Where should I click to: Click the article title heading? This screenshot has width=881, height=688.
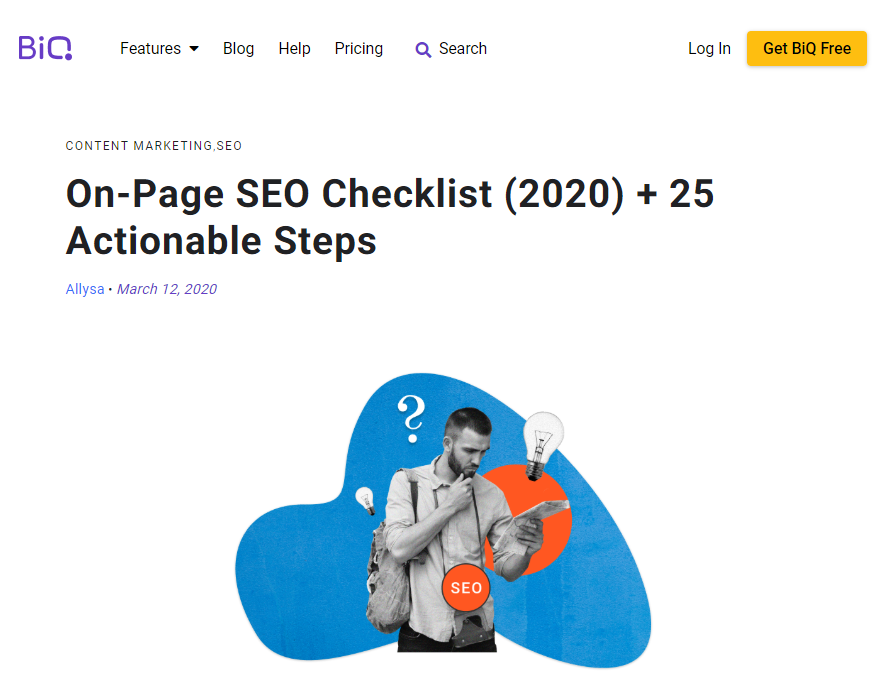coord(389,217)
